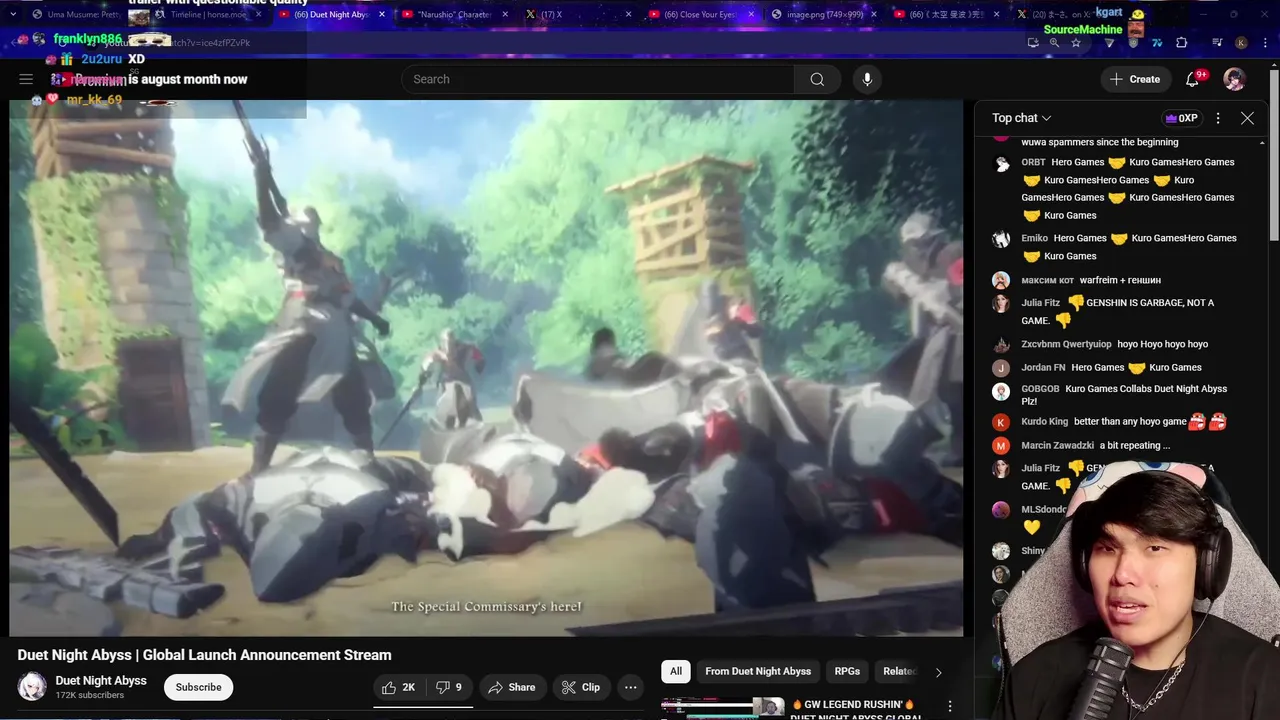Click the zoom magnifier icon in the address bar

[1054, 43]
